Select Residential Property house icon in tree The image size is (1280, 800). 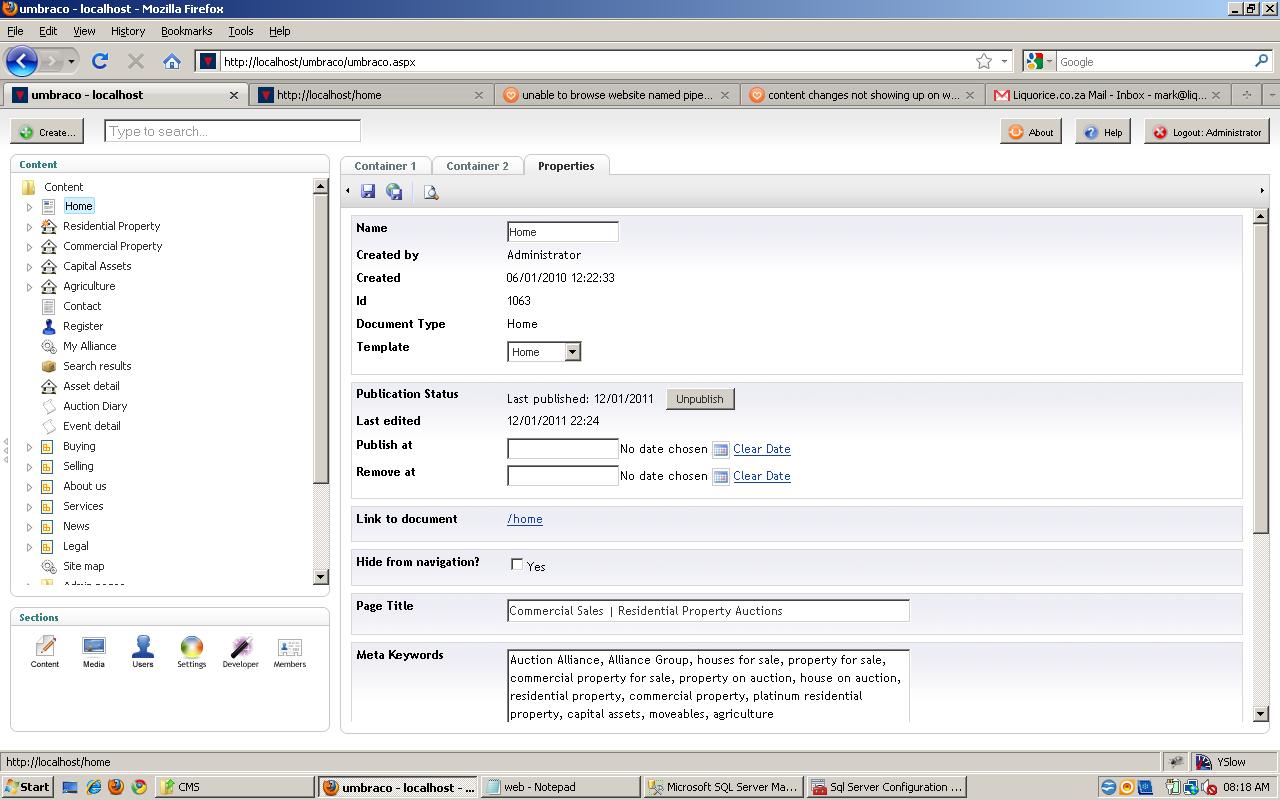48,226
